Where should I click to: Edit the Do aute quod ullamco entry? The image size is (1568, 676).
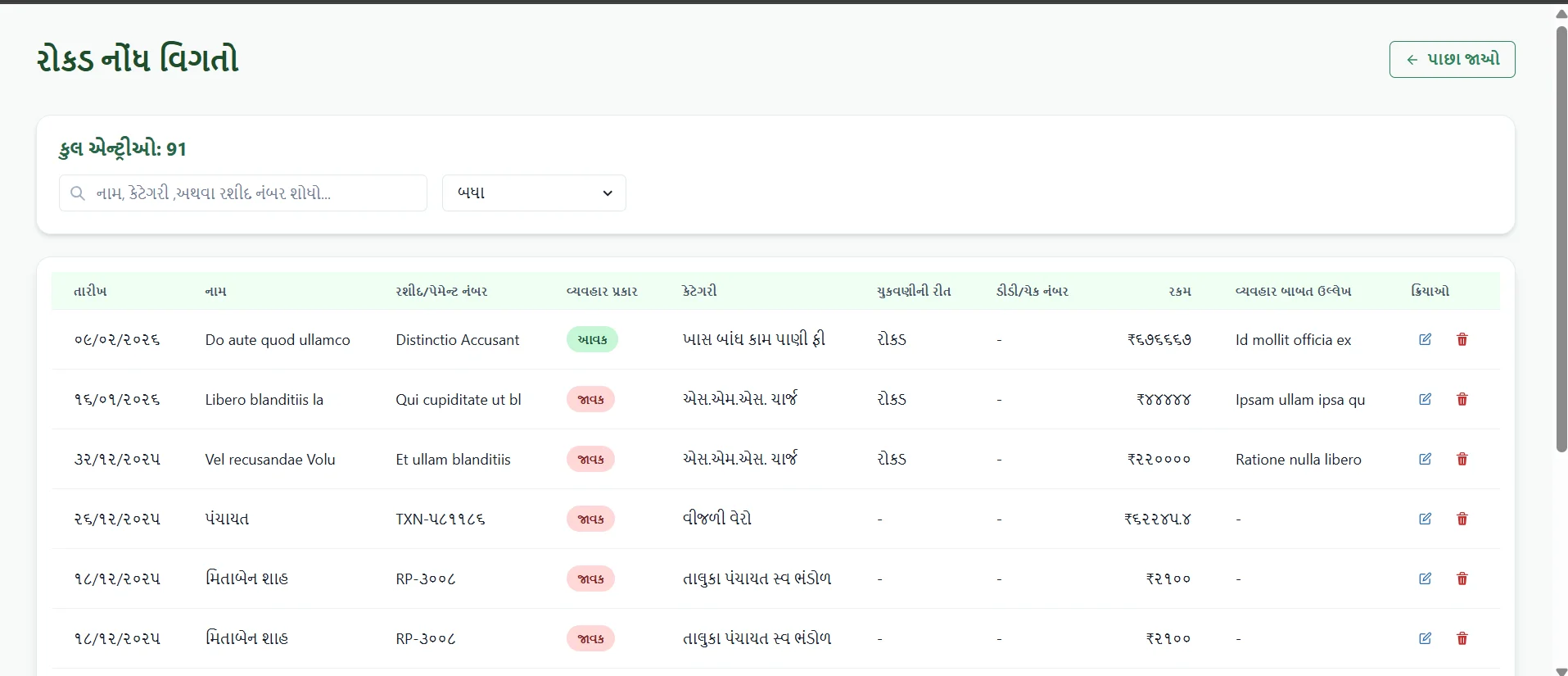coord(1425,339)
